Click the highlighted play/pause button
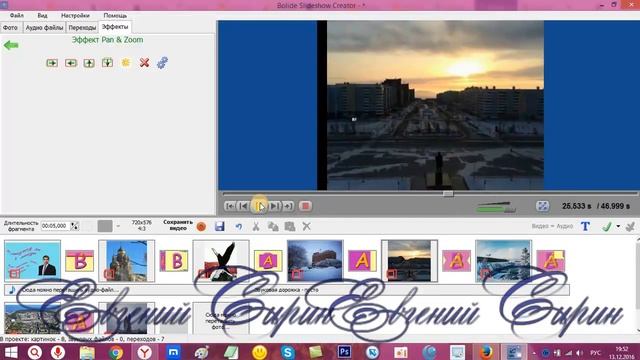This screenshot has width=640, height=360. pyautogui.click(x=260, y=206)
